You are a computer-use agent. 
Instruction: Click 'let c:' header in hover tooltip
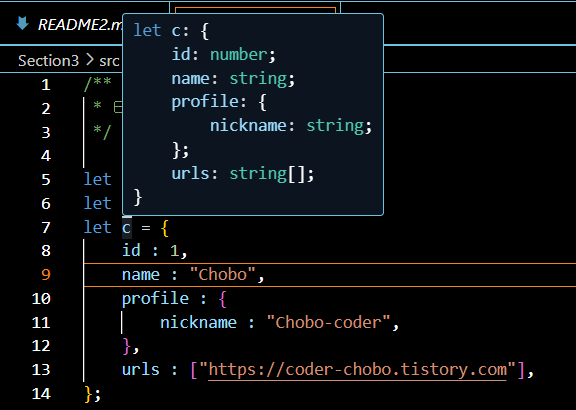161,30
